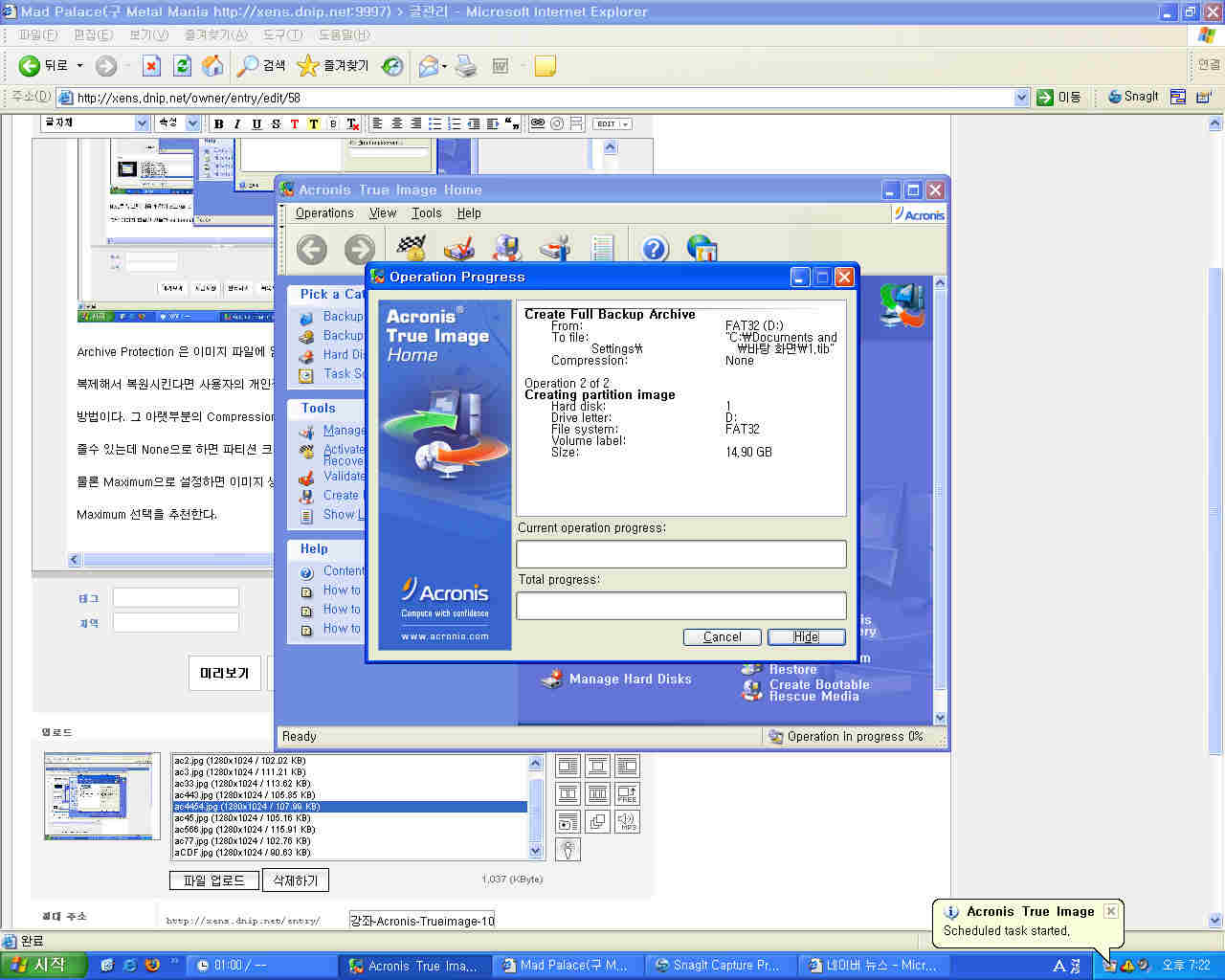Toggle Bold in the blog editor toolbar
1225x980 pixels.
pos(218,123)
